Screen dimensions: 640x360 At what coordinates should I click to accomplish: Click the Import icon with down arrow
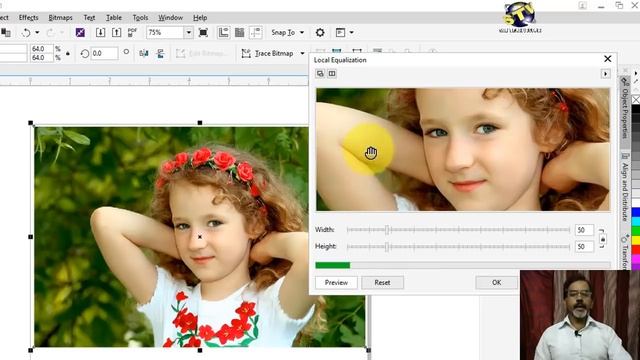(100, 33)
